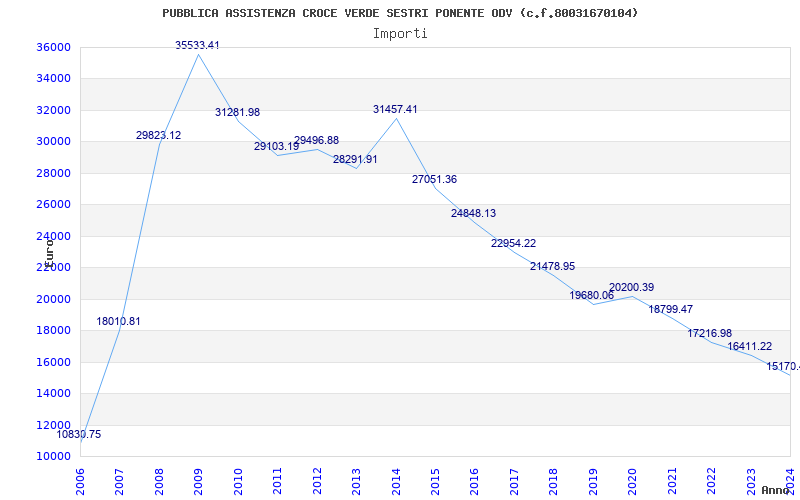The image size is (800, 500).
Task: Click the 17216.98 value label
Action: pyautogui.click(x=709, y=334)
